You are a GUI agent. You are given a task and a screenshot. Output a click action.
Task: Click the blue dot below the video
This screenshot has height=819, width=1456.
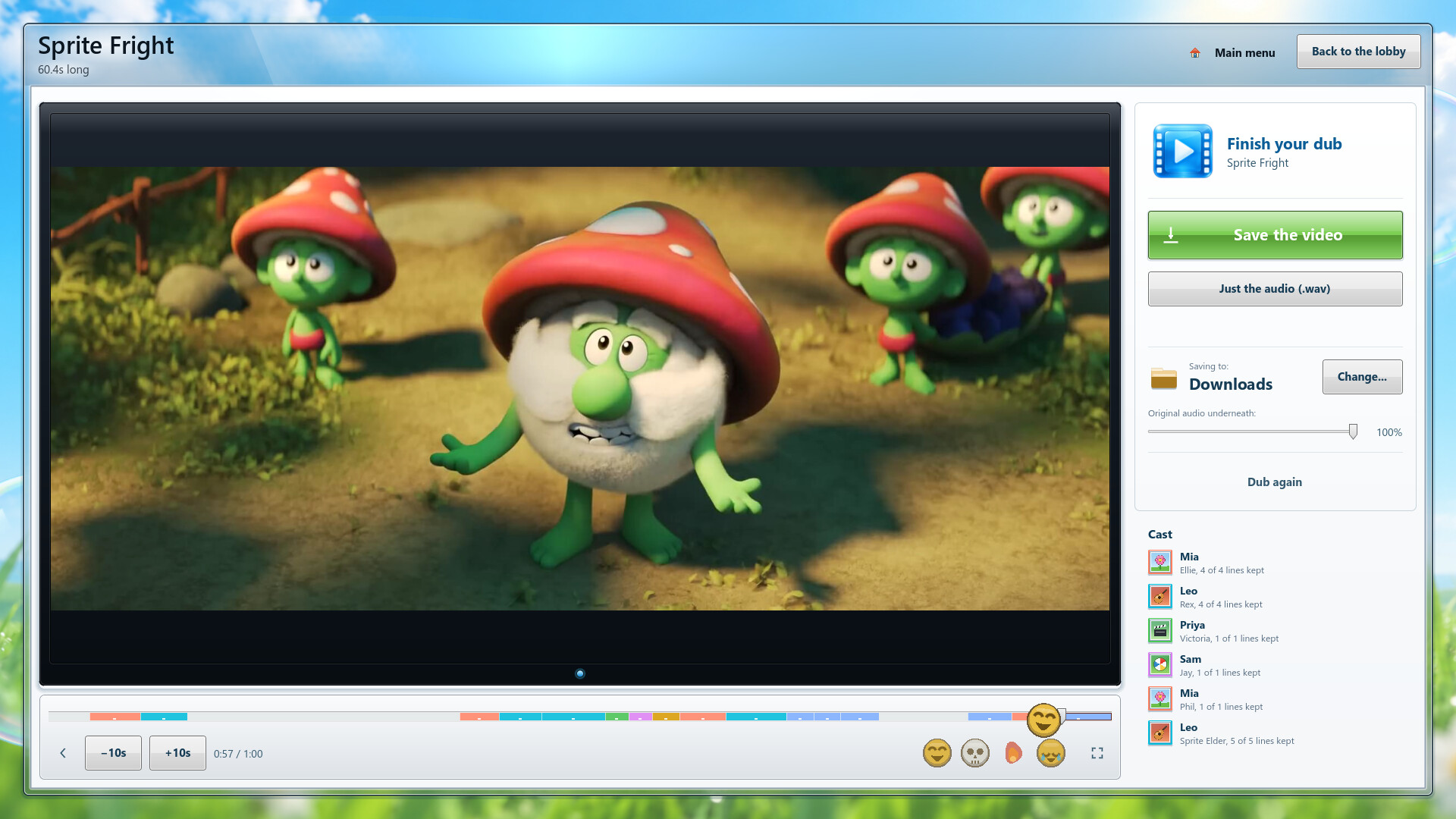click(580, 673)
